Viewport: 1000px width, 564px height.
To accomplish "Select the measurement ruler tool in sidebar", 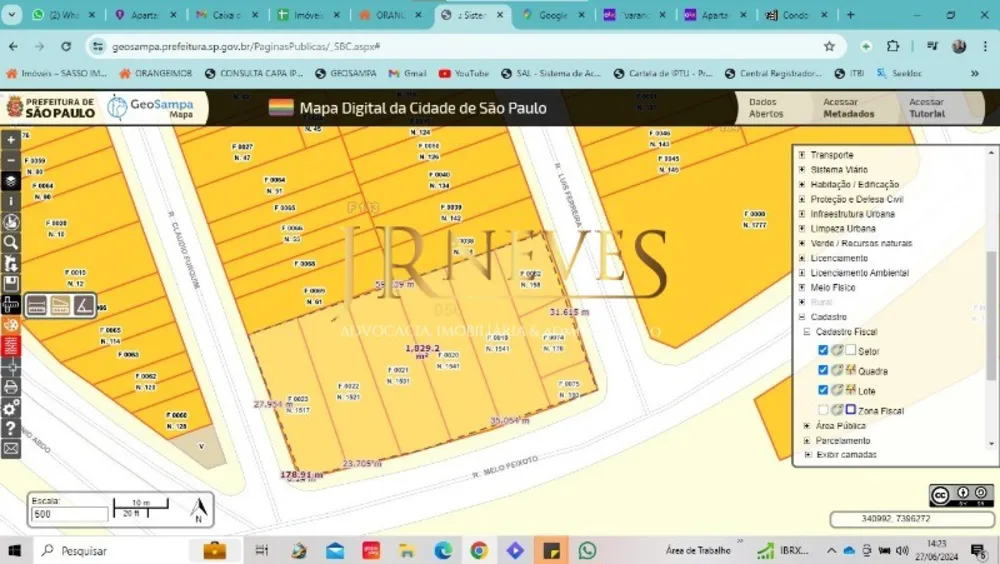I will tap(11, 304).
